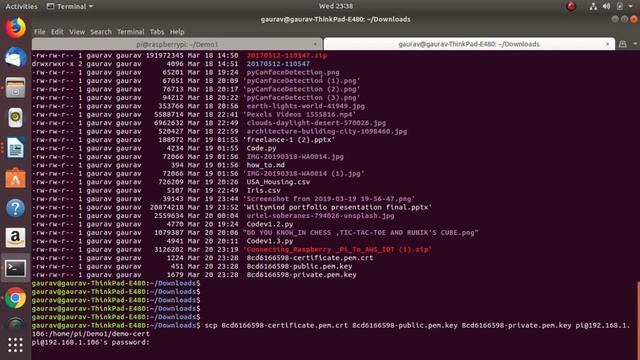Close the gaurav ~/Downloads tab

point(608,44)
